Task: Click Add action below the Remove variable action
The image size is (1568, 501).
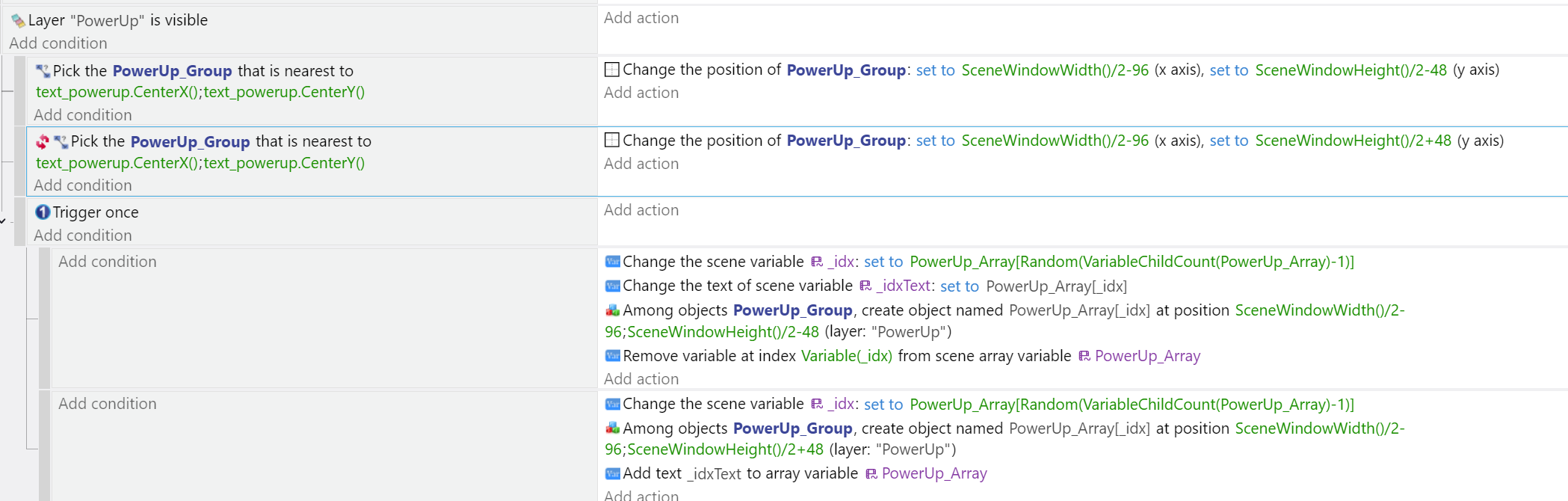Action: [641, 379]
